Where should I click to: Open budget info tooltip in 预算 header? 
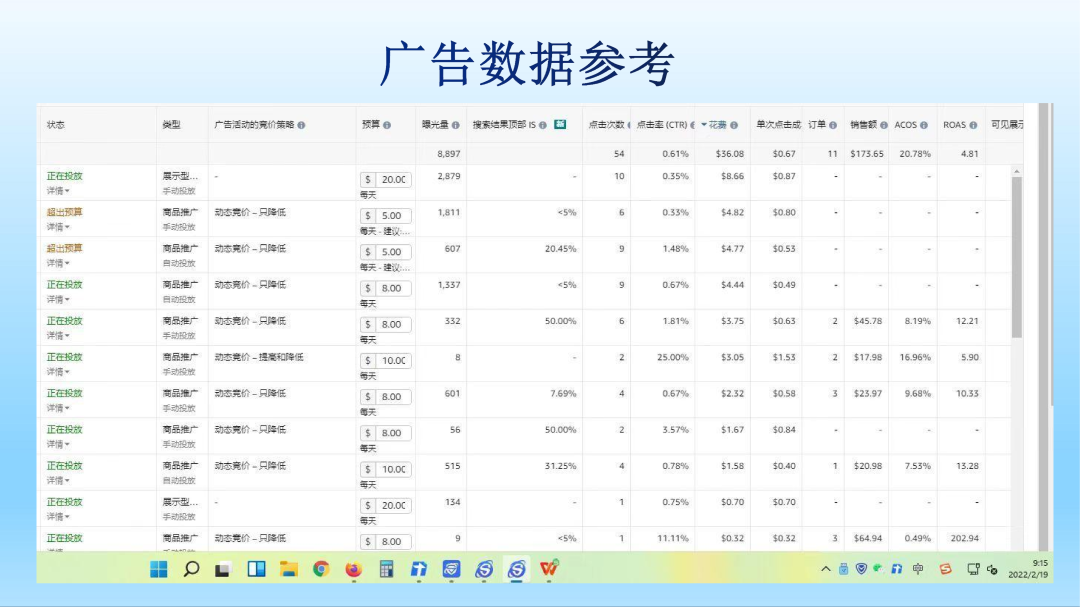coord(387,124)
